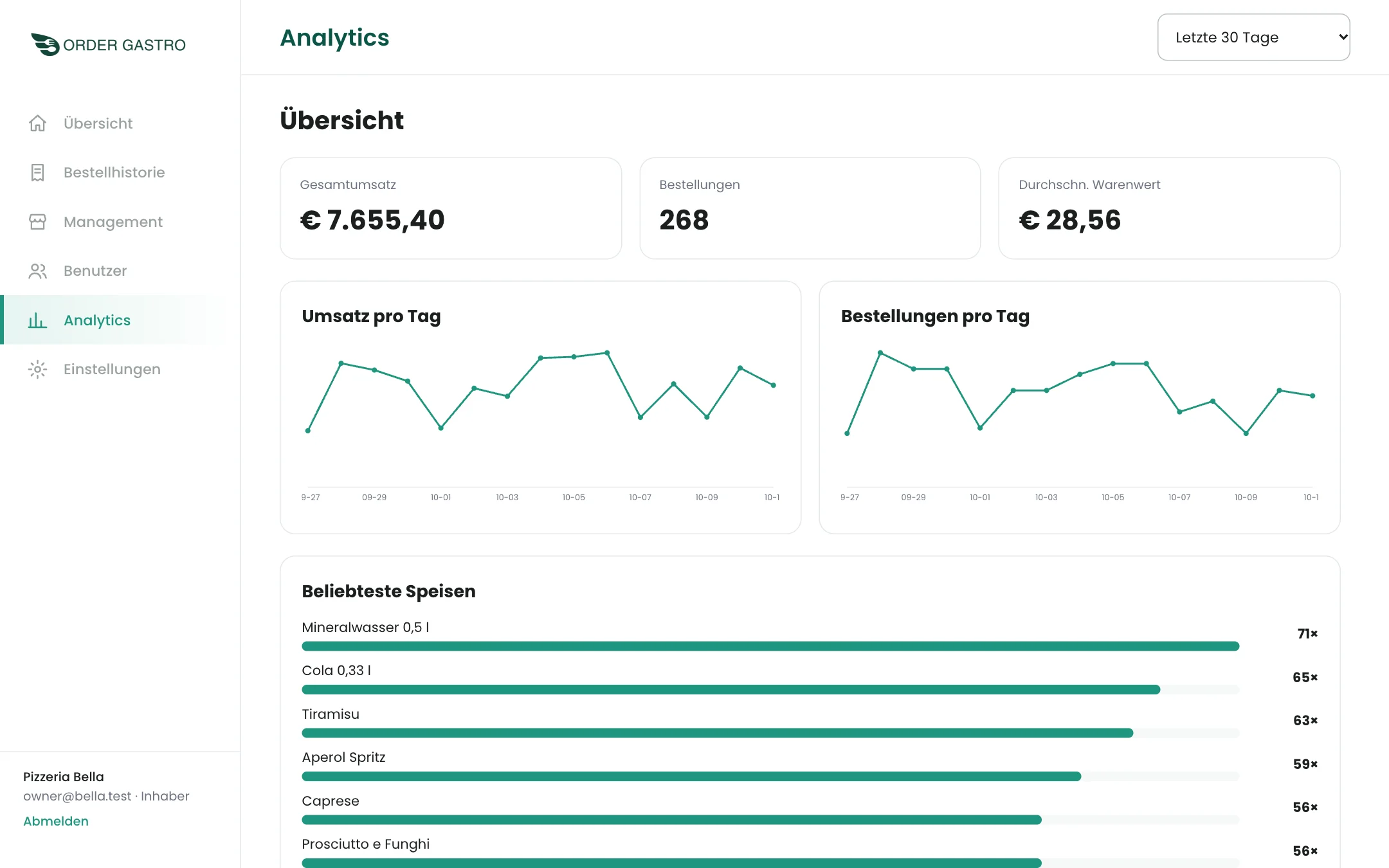This screenshot has width=1389, height=868.
Task: Click the 65× count for Cola
Action: click(1305, 678)
